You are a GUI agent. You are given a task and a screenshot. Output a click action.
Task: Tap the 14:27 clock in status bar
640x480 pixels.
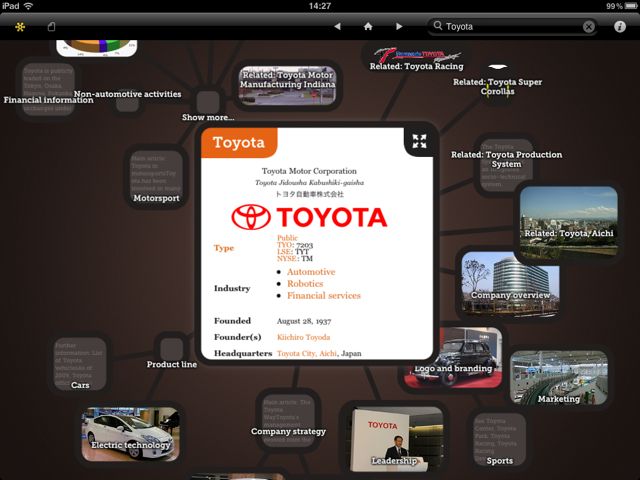click(x=320, y=6)
